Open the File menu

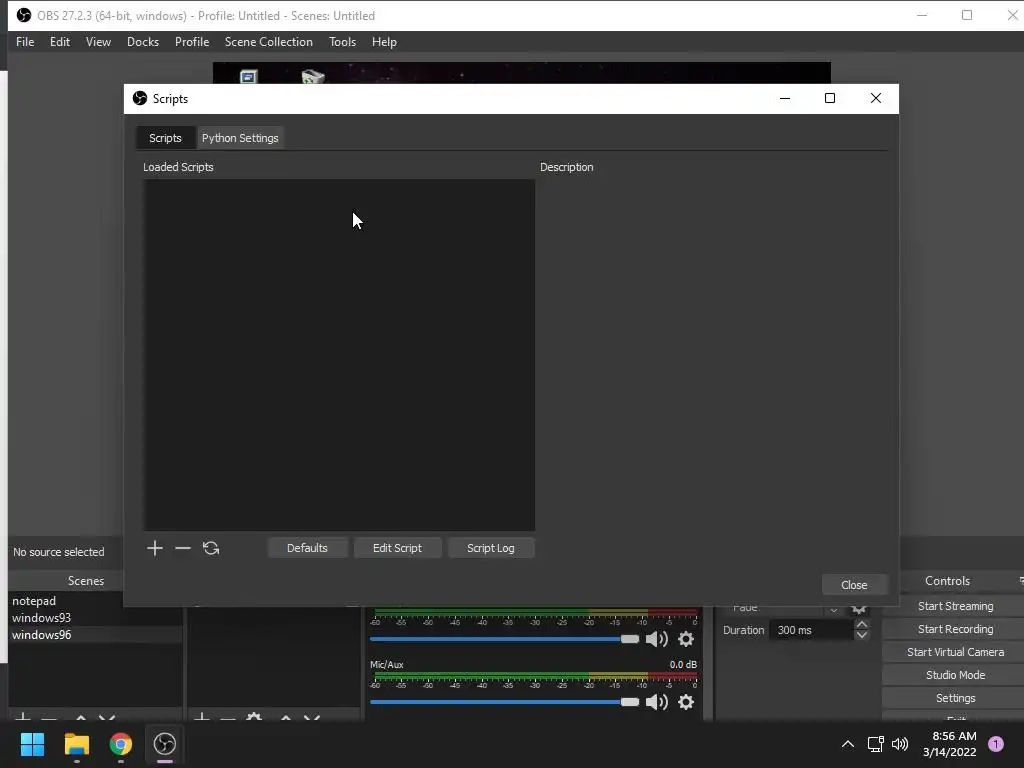pos(25,42)
